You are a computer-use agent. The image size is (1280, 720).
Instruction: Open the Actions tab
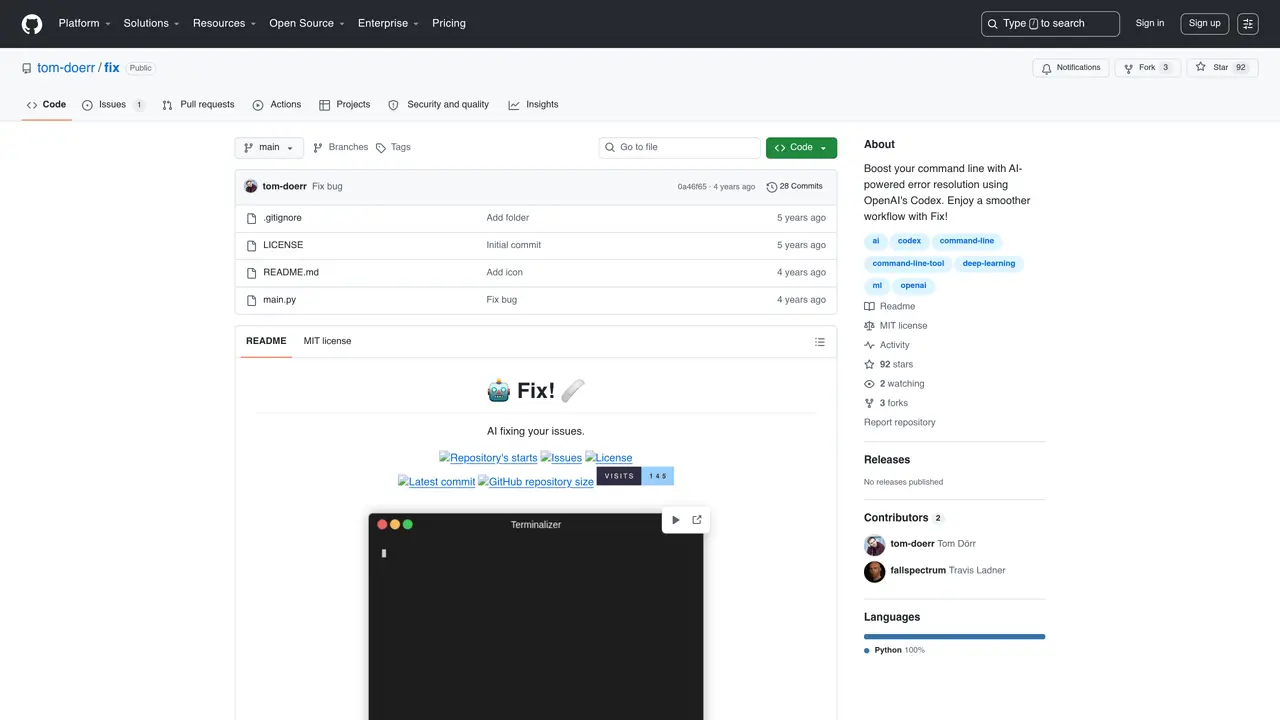277,105
